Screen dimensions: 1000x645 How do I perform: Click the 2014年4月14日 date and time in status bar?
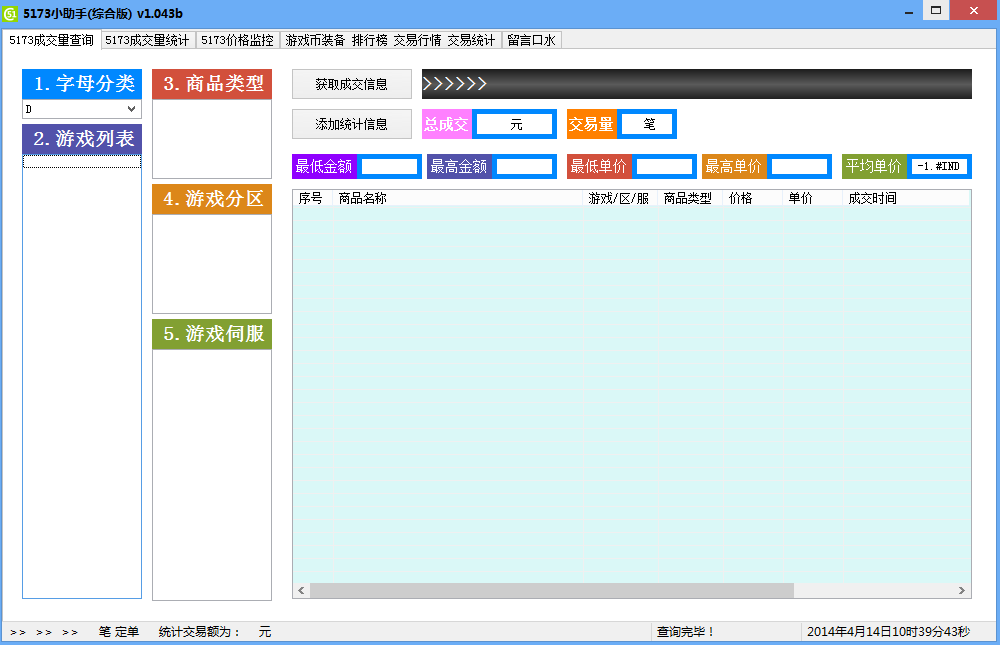888,632
